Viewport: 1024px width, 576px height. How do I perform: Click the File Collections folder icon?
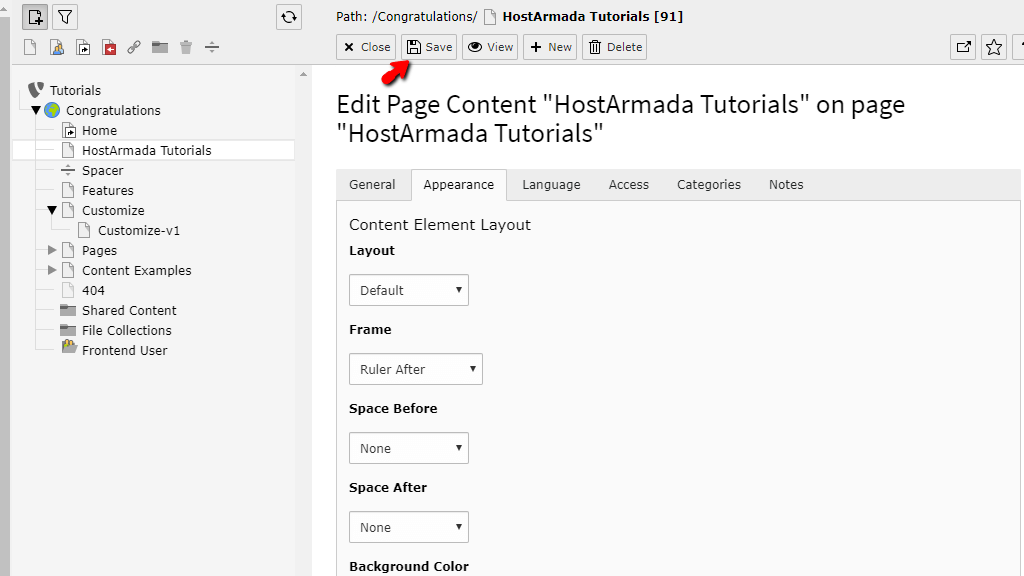pyautogui.click(x=68, y=330)
